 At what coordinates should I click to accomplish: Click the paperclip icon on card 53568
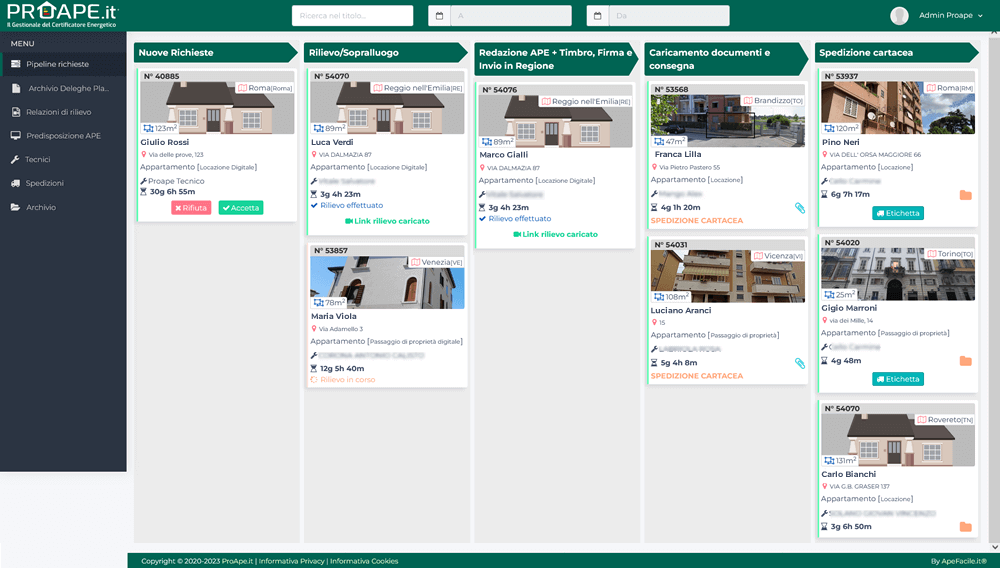800,208
